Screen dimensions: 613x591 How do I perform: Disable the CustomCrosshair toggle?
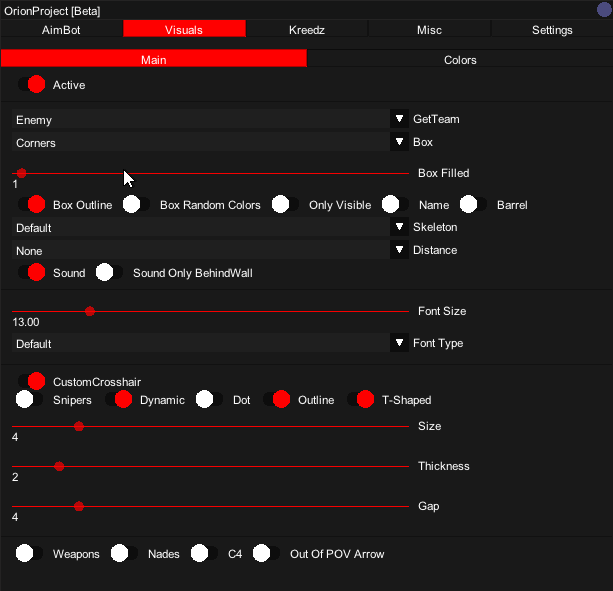(x=32, y=381)
